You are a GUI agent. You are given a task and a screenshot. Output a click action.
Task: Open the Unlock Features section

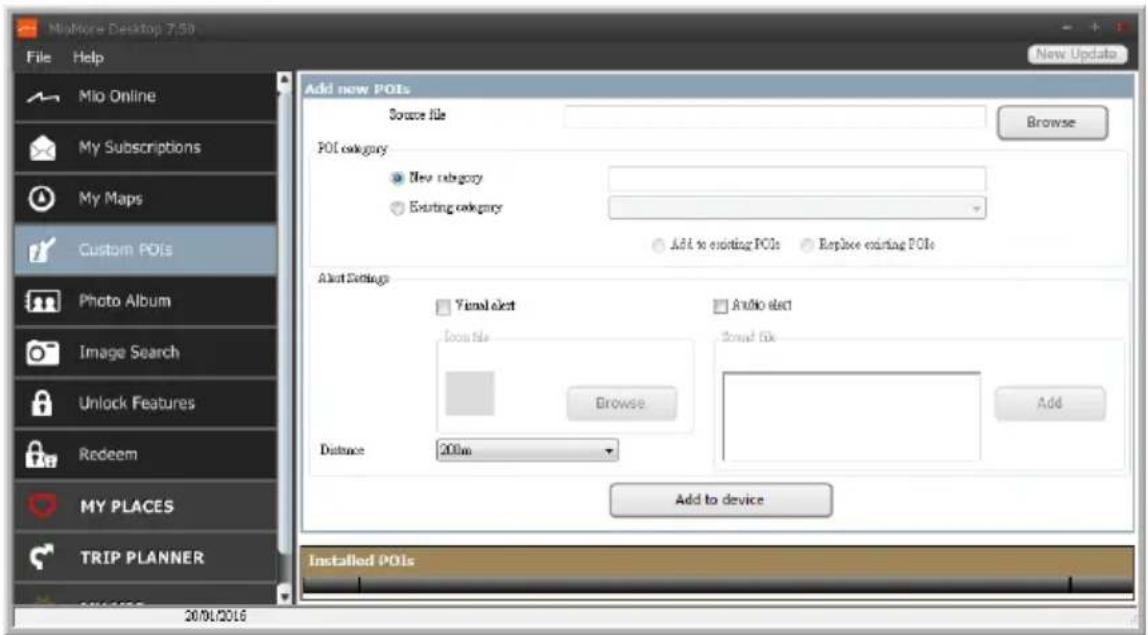point(146,404)
